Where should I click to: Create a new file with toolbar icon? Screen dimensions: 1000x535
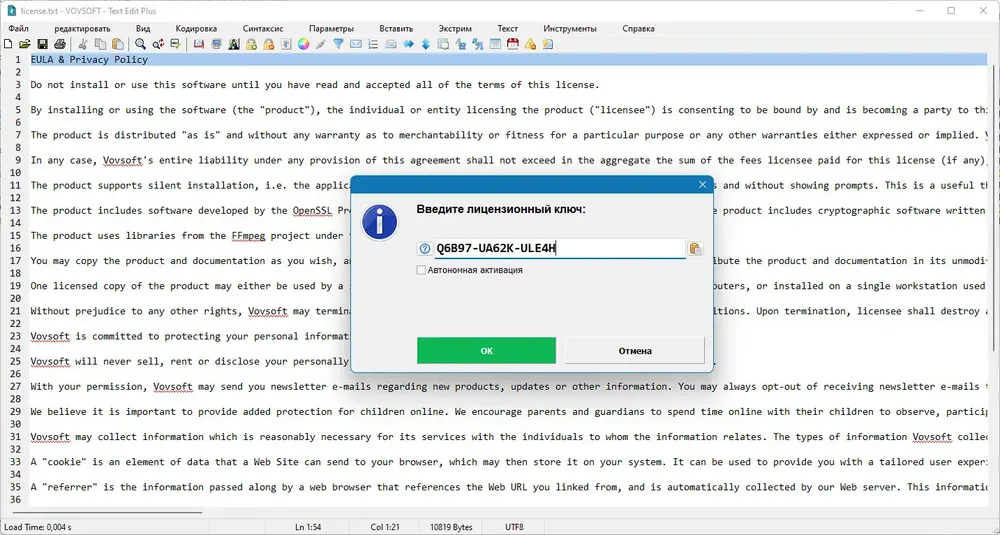[8, 44]
